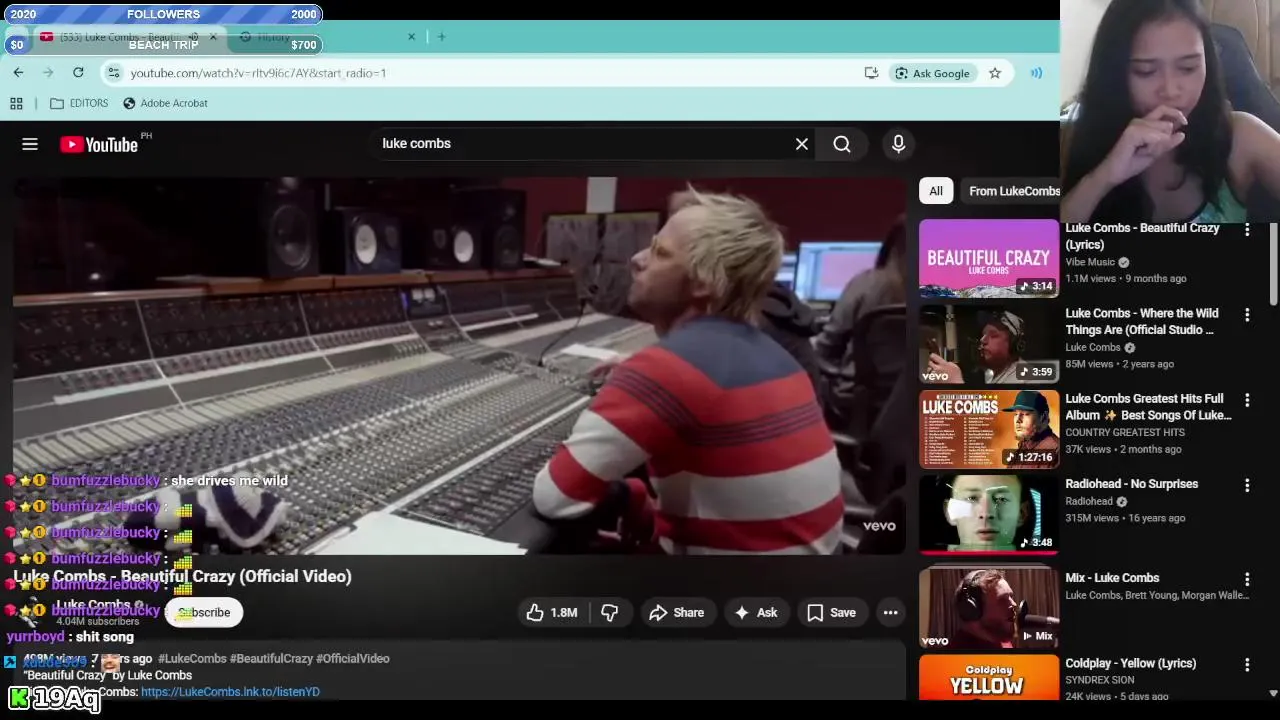Play Where the Wild Things Are thumbnail
This screenshot has height=720, width=1280.
[989, 343]
